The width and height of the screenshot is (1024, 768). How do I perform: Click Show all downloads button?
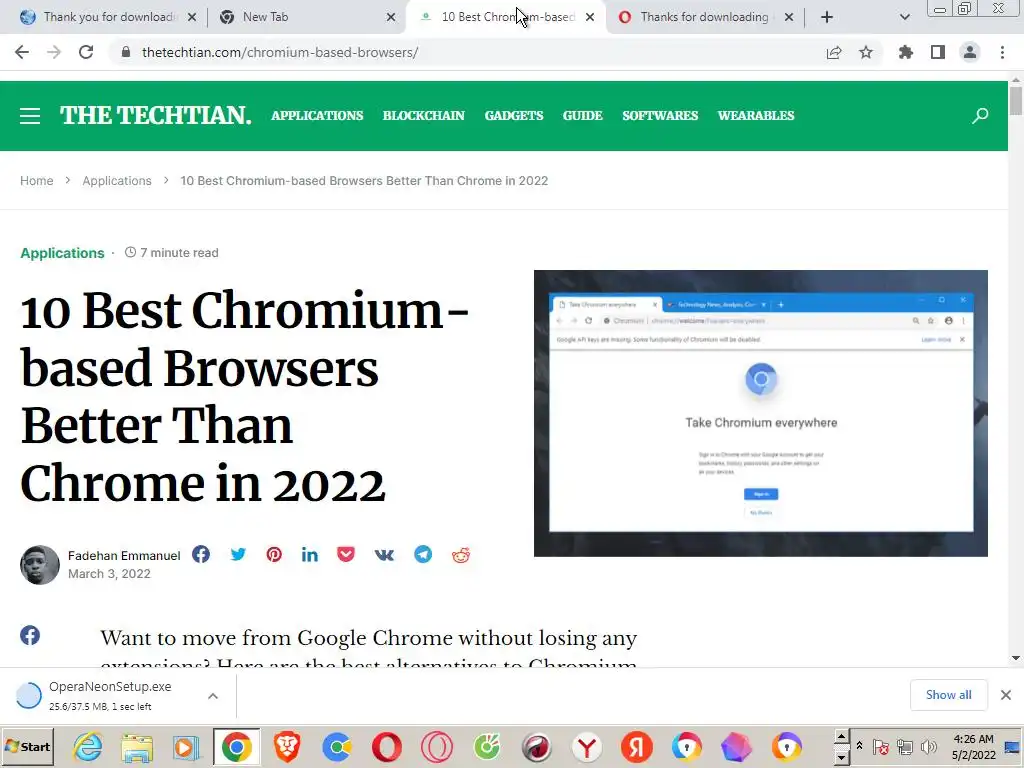pos(948,695)
